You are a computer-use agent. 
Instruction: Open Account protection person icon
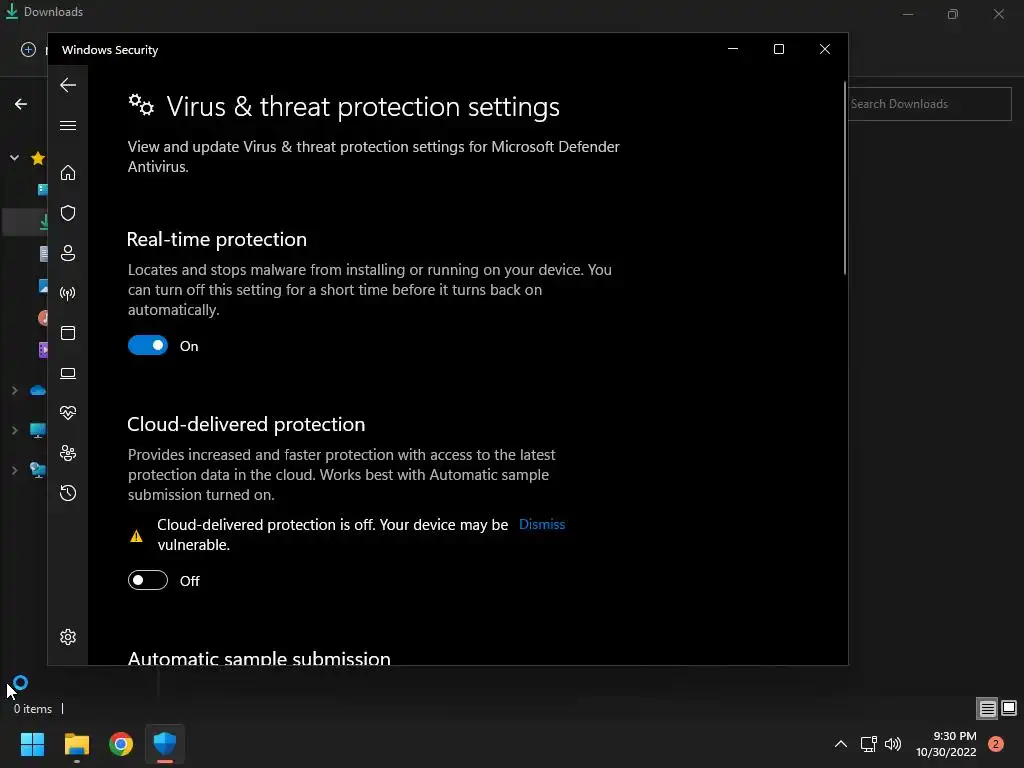(68, 253)
